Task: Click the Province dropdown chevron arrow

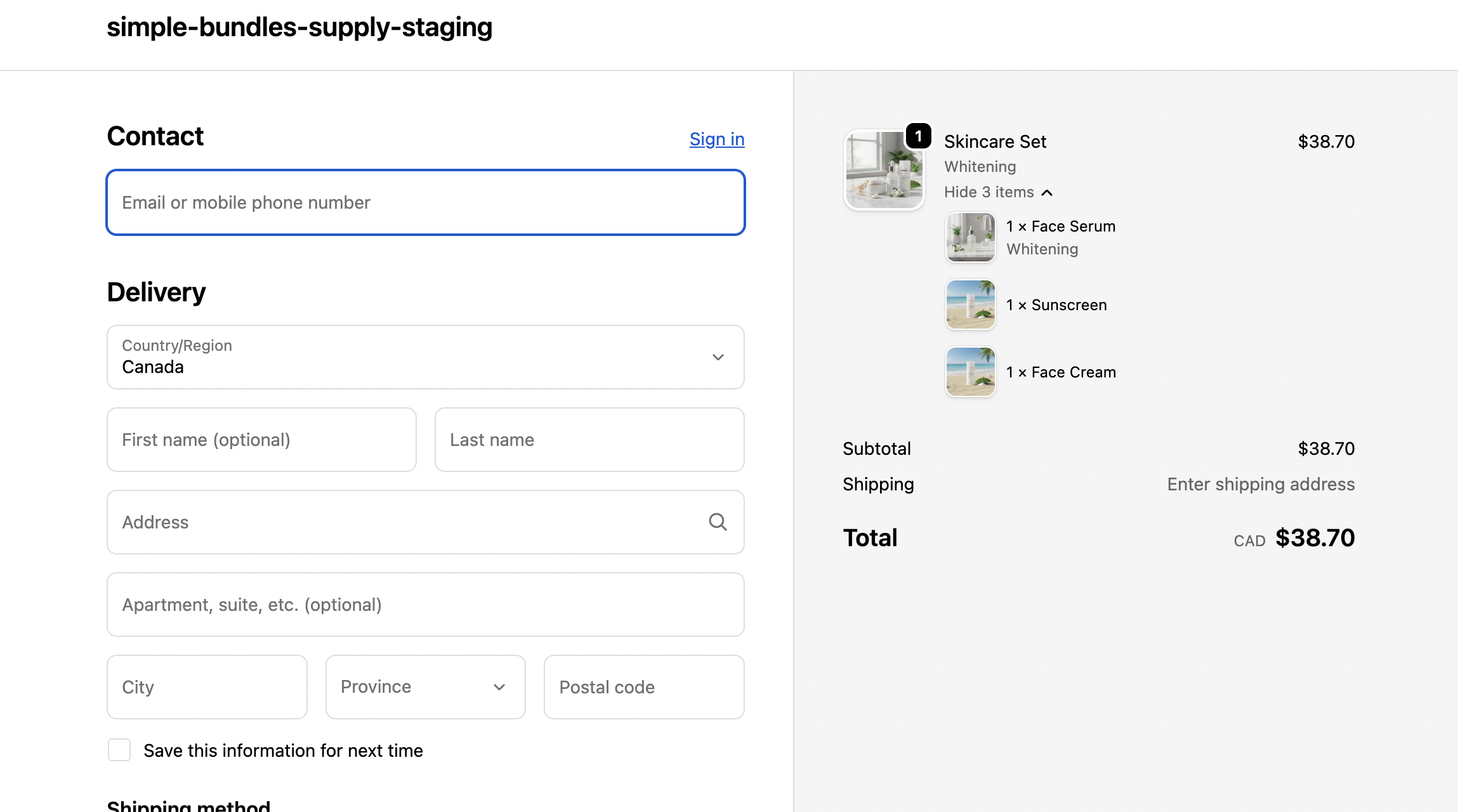Action: (x=499, y=687)
